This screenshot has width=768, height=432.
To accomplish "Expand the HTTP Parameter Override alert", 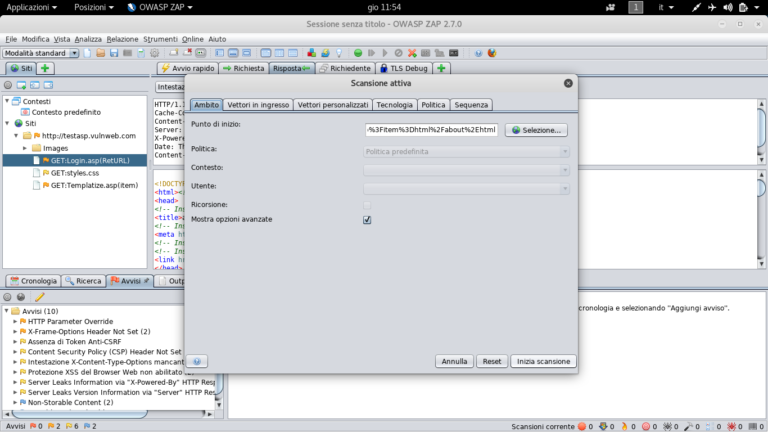I will point(15,321).
